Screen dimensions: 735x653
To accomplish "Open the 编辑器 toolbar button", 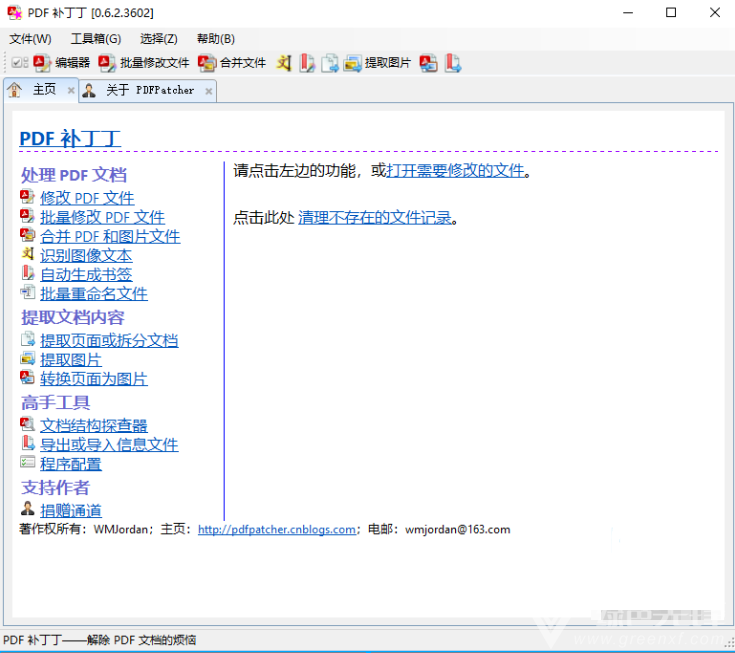I will click(x=62, y=63).
